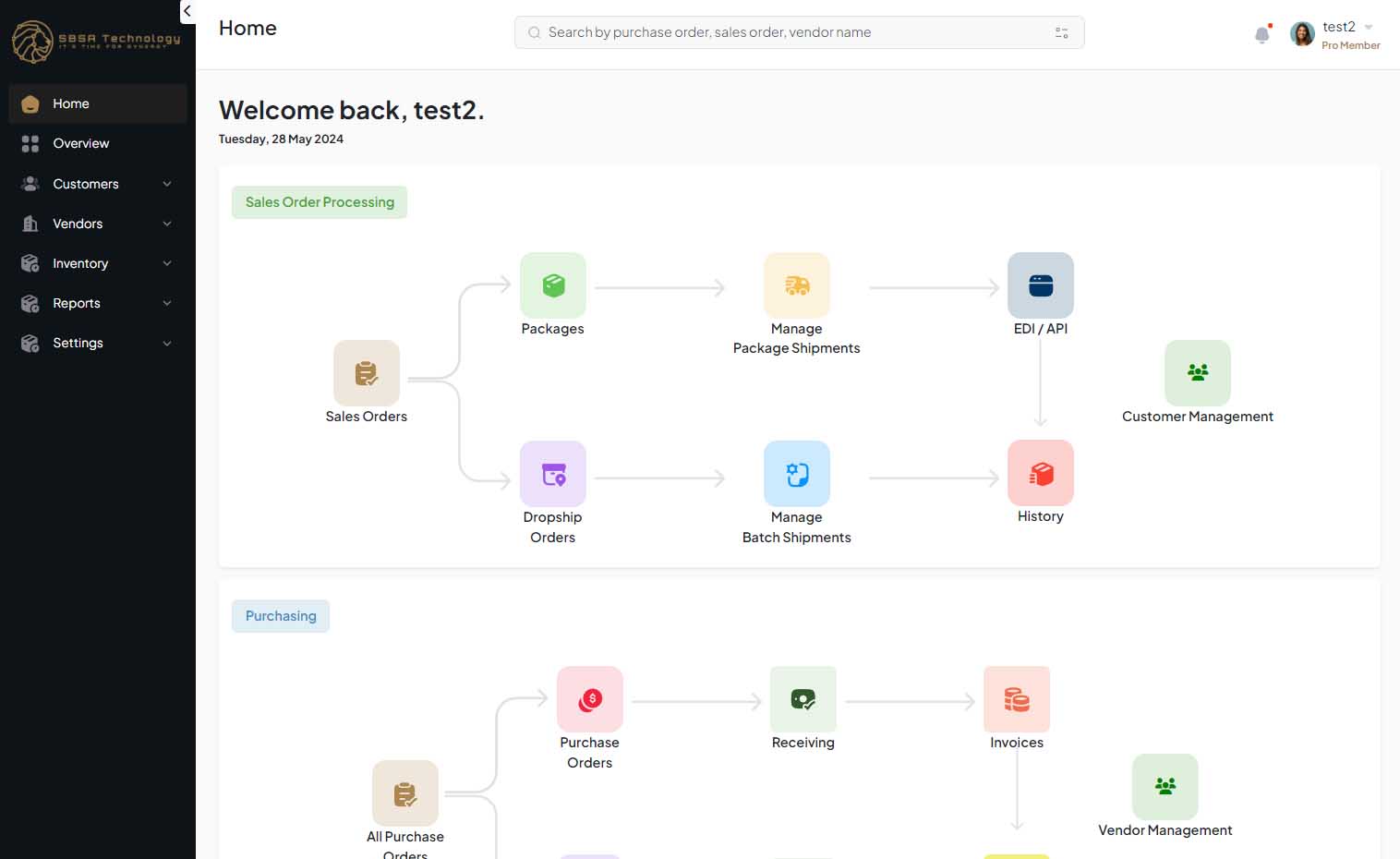Open Manage Batch Shipments icon
The image size is (1400, 859).
pos(797,474)
